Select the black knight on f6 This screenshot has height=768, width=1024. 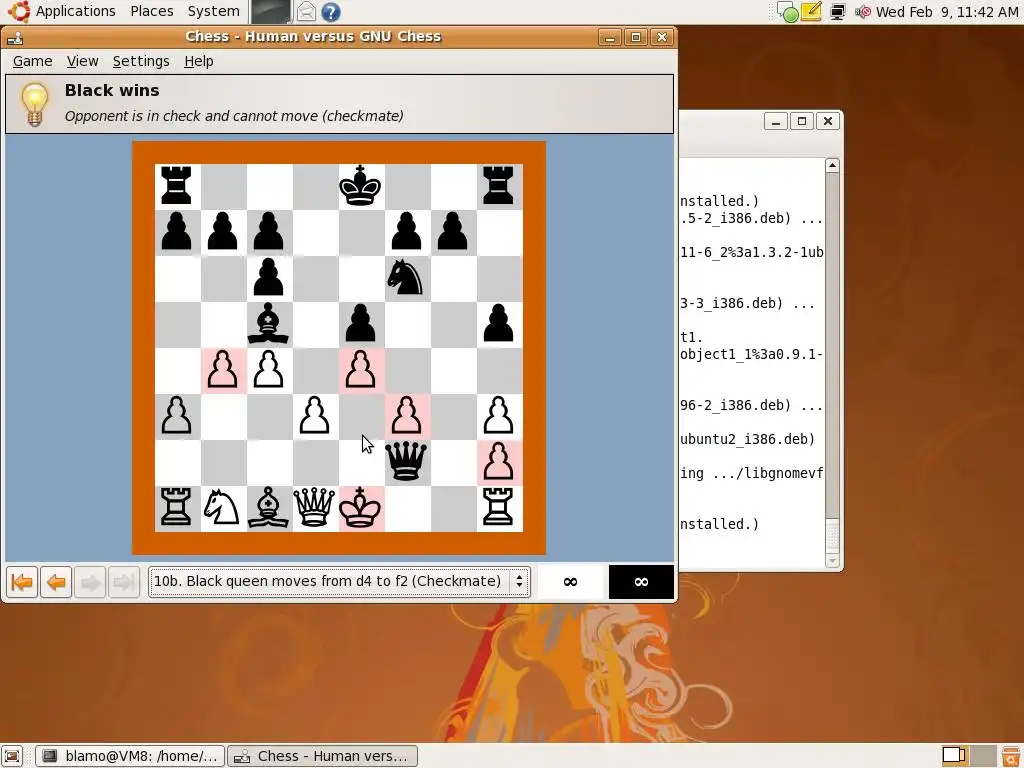click(x=406, y=278)
